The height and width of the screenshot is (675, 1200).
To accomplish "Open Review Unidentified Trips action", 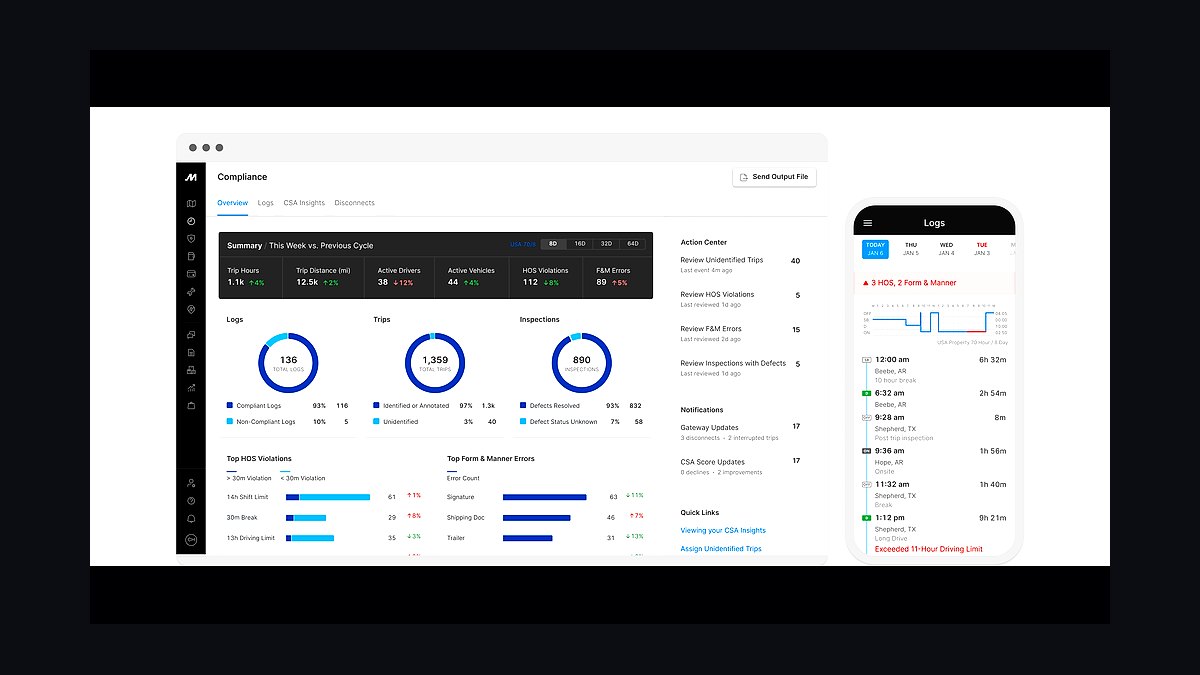I will [740, 265].
